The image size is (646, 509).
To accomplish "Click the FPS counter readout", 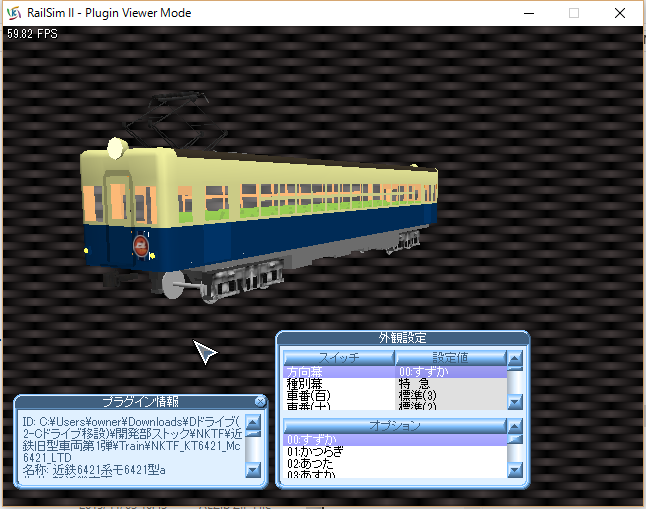I will pos(32,34).
